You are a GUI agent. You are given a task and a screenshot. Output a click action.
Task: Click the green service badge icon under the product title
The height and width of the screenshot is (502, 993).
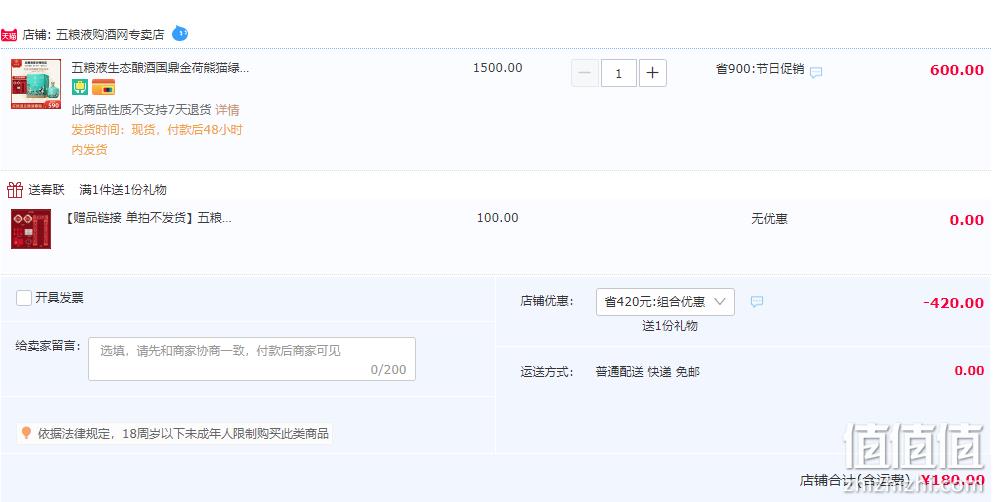pyautogui.click(x=80, y=87)
